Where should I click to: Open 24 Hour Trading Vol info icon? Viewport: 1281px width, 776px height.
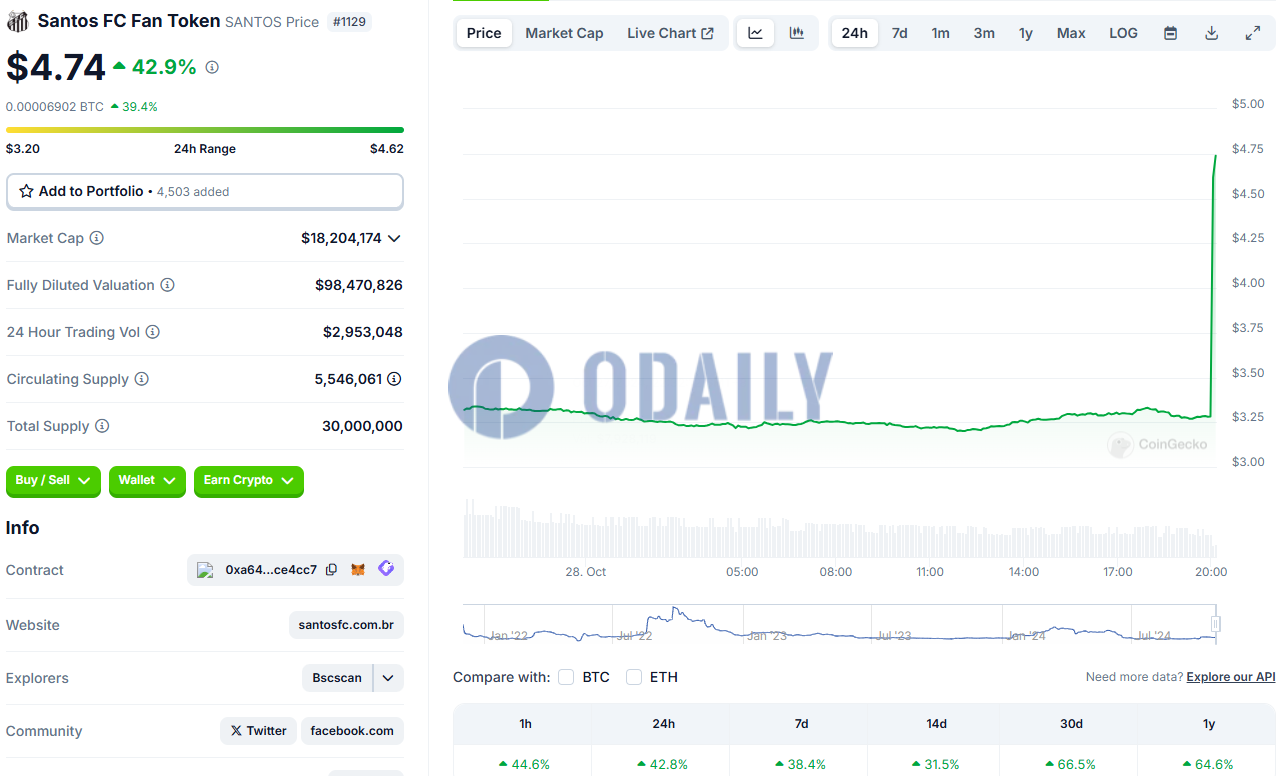pos(153,332)
